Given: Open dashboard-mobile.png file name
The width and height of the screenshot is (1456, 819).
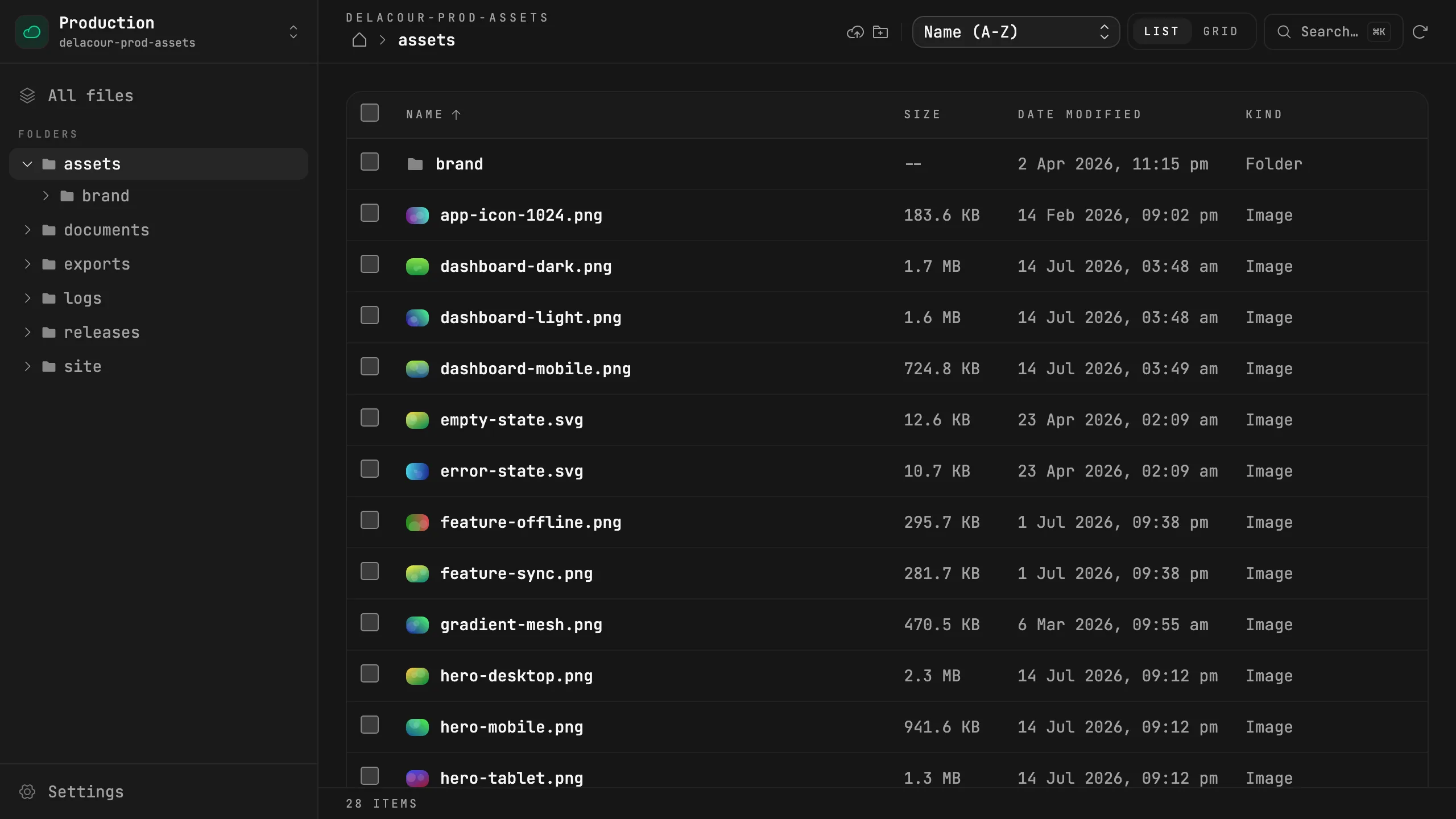Looking at the screenshot, I should [536, 369].
